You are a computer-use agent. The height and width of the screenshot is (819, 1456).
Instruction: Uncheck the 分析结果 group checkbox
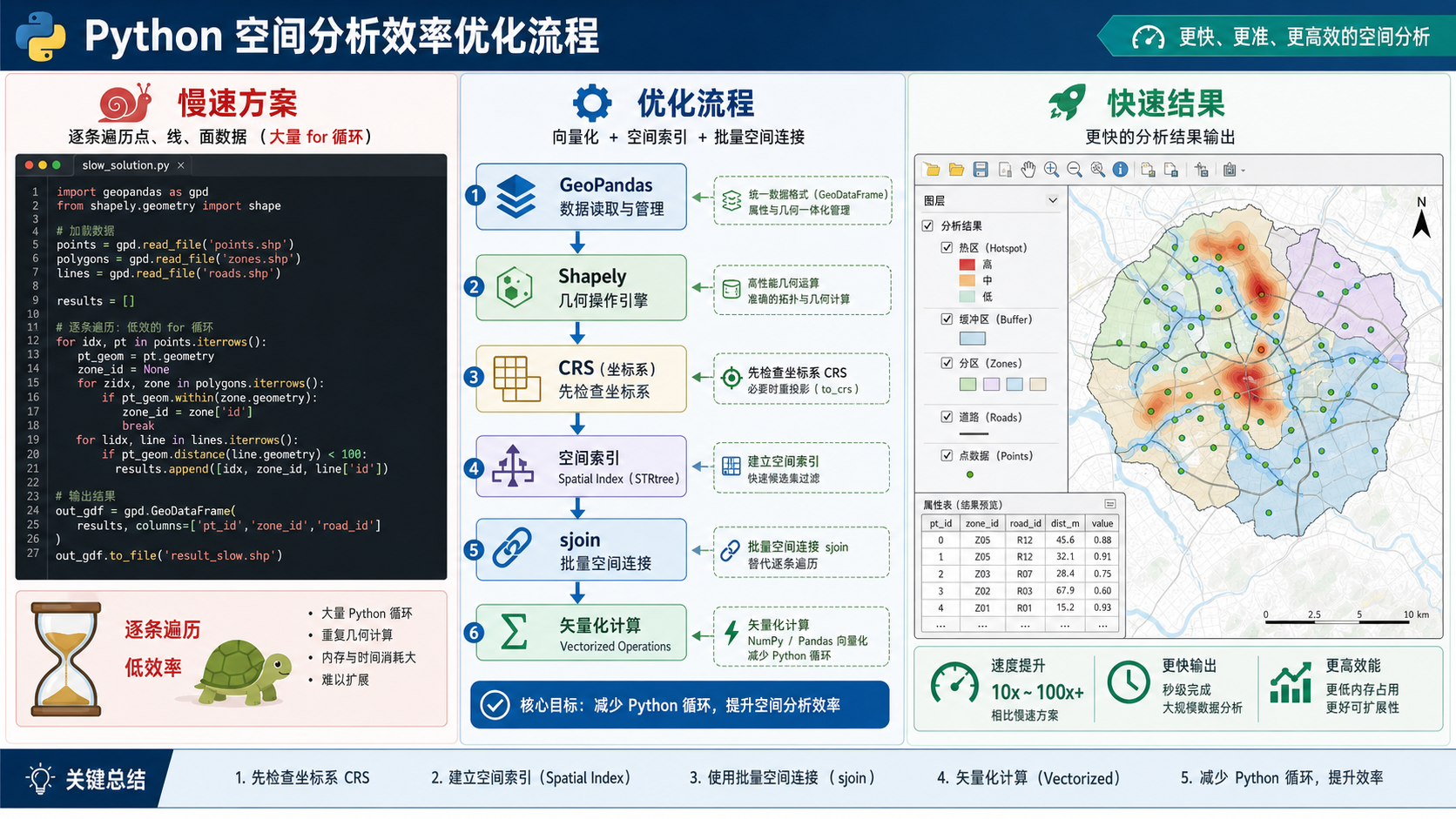[927, 225]
